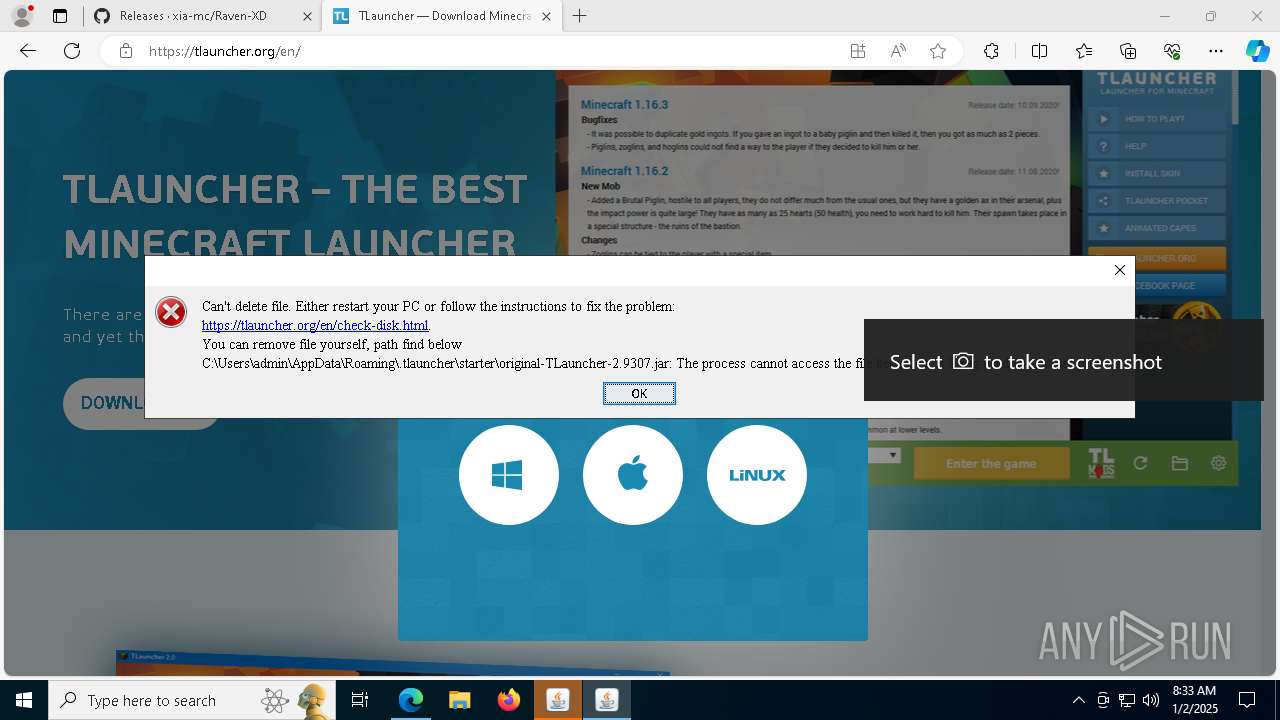The height and width of the screenshot is (720, 1280).
Task: Open File Explorer from taskbar
Action: (x=460, y=700)
